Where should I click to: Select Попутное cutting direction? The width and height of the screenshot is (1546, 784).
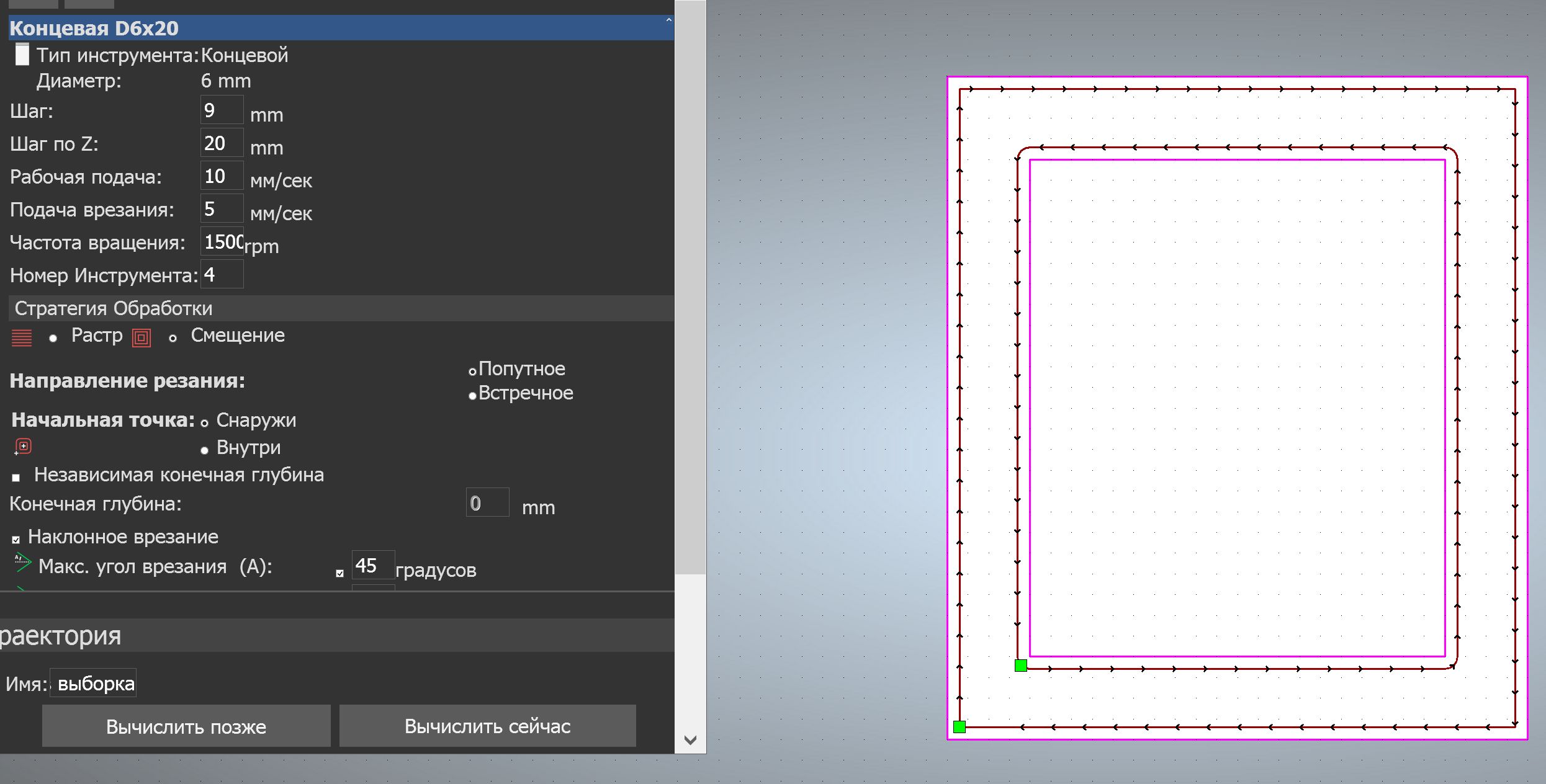click(x=472, y=372)
